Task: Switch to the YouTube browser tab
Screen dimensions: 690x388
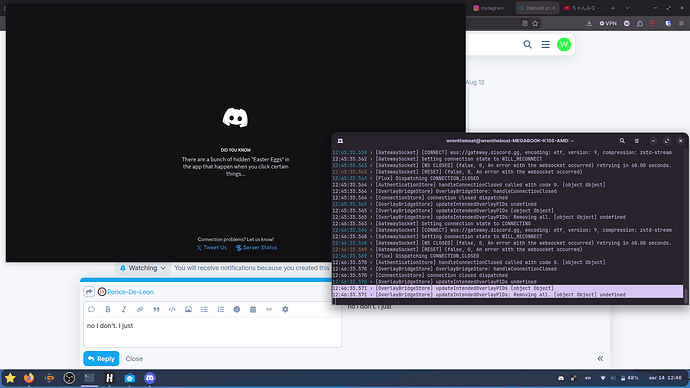Action: (582, 8)
